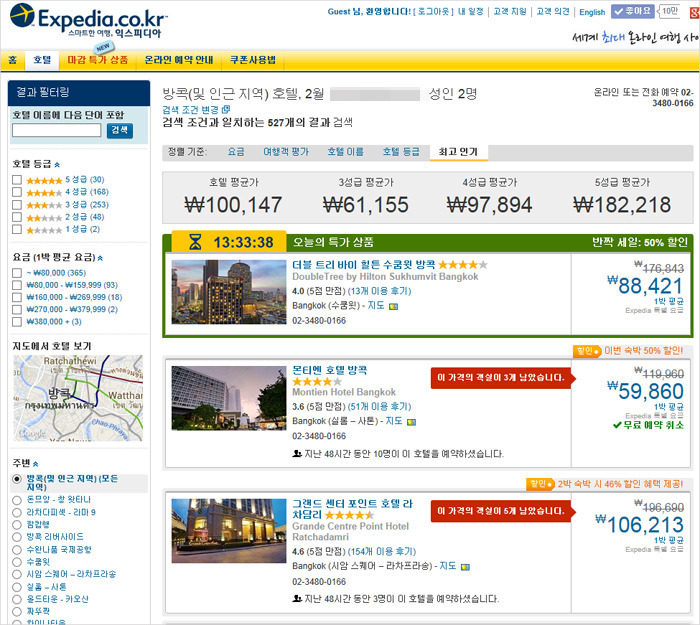Image resolution: width=700 pixels, height=625 pixels.
Task: Sort results by 호텔 등급
Action: (x=401, y=152)
